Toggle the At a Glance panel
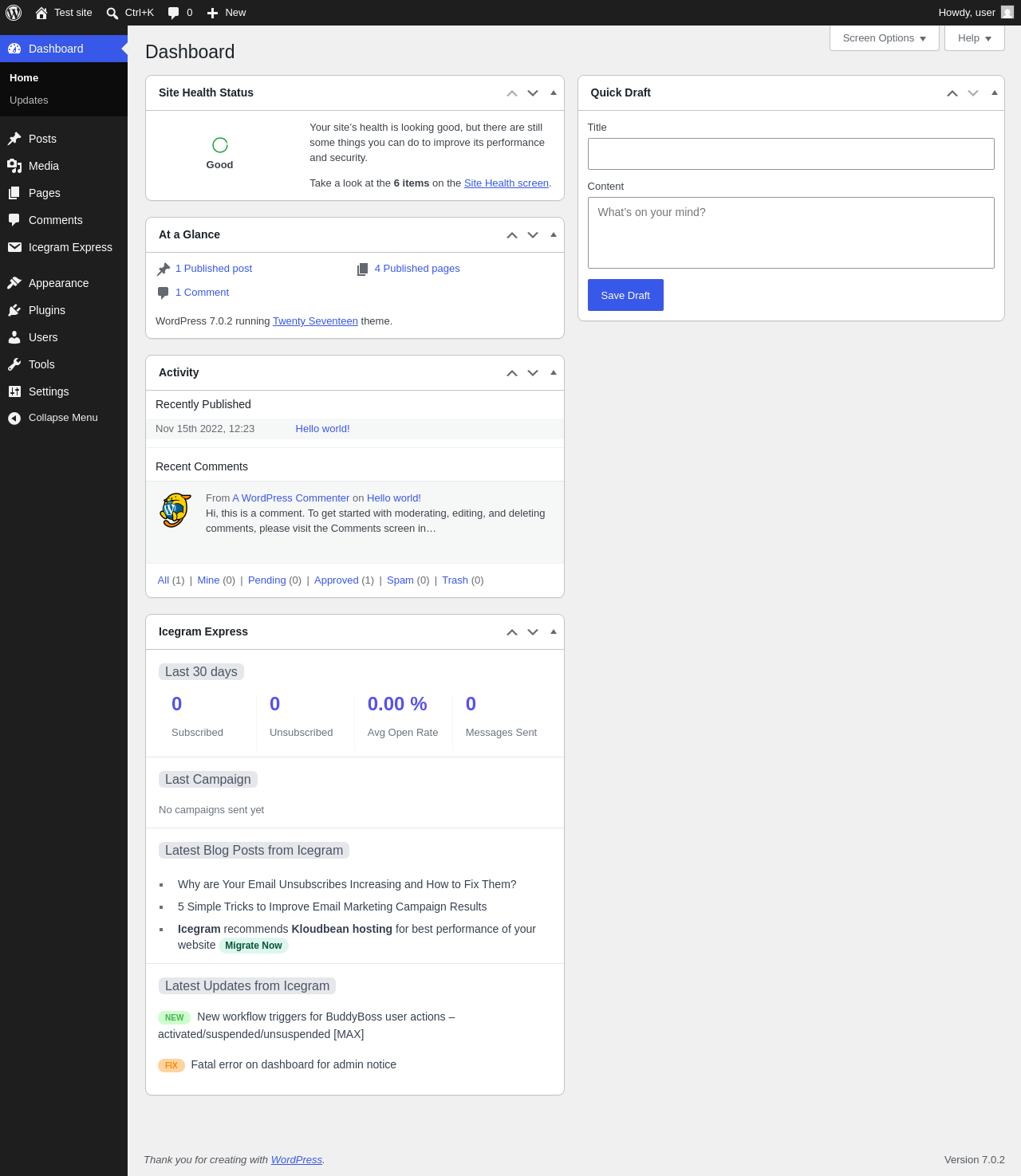1021x1176 pixels. click(x=554, y=235)
